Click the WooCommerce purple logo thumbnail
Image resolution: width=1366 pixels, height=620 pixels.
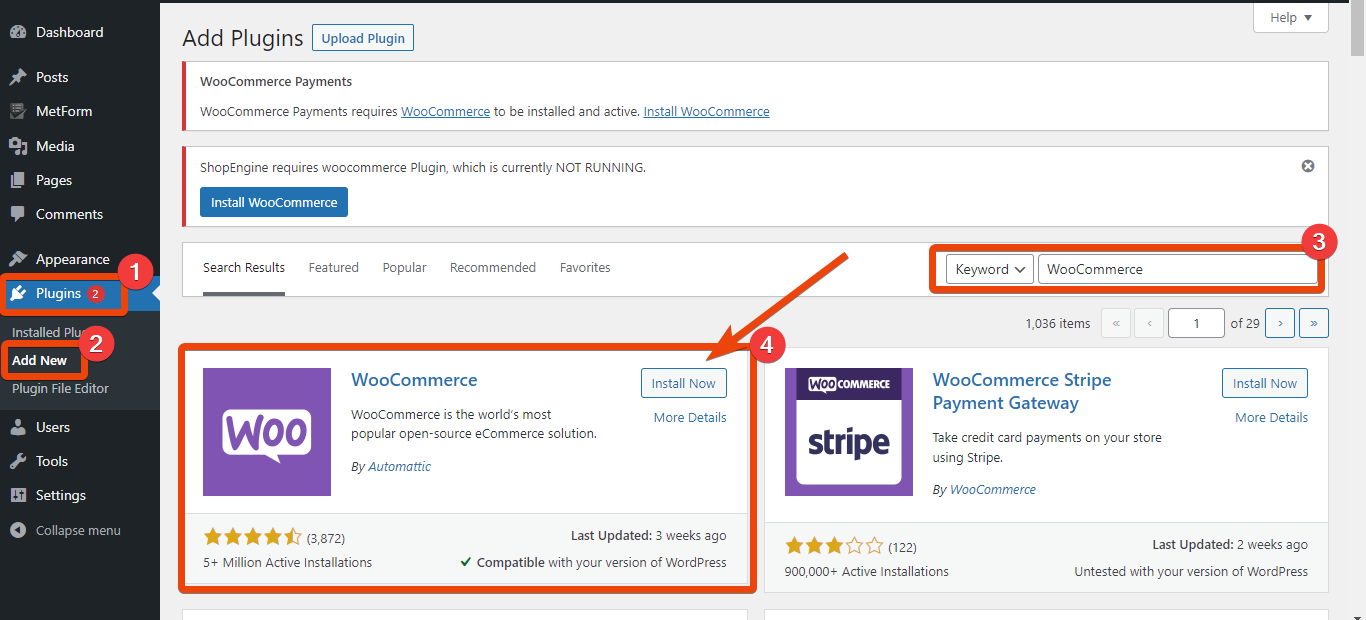point(267,432)
